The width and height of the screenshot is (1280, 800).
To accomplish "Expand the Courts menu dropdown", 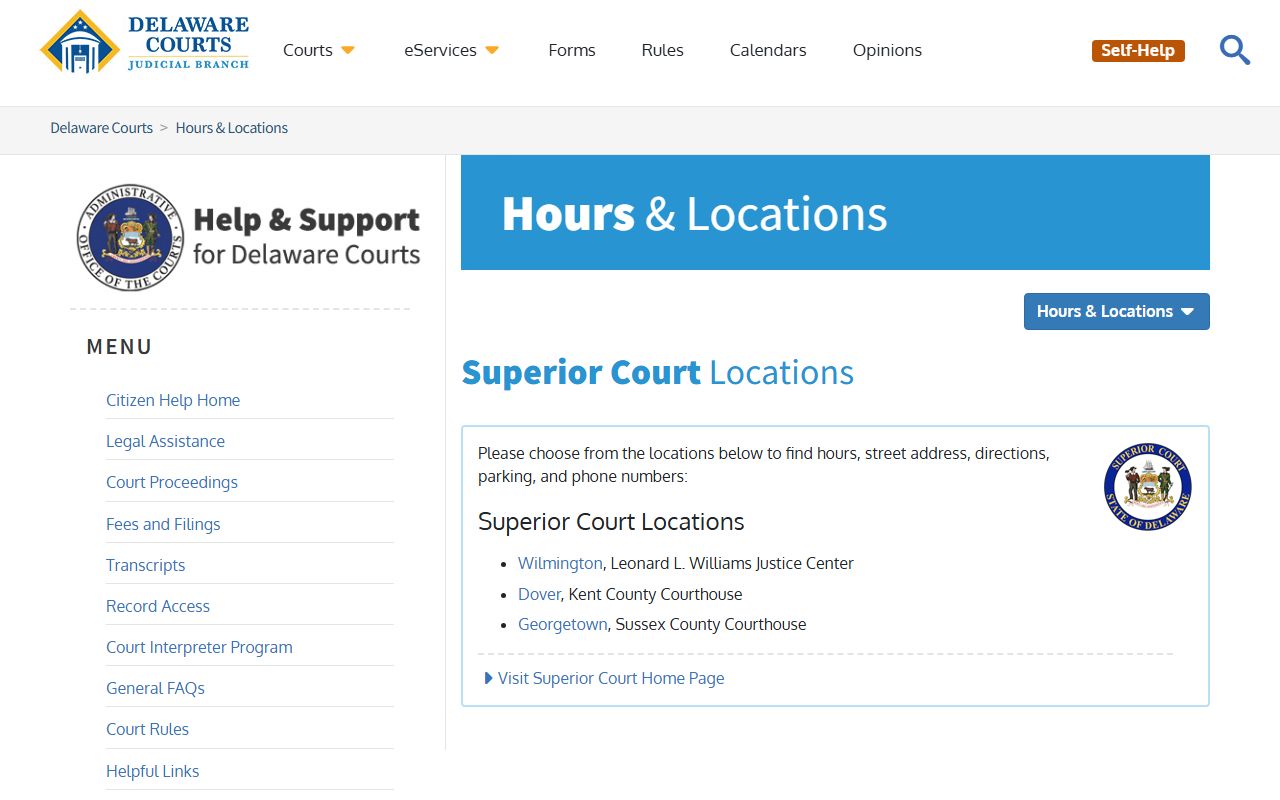I will [x=319, y=50].
